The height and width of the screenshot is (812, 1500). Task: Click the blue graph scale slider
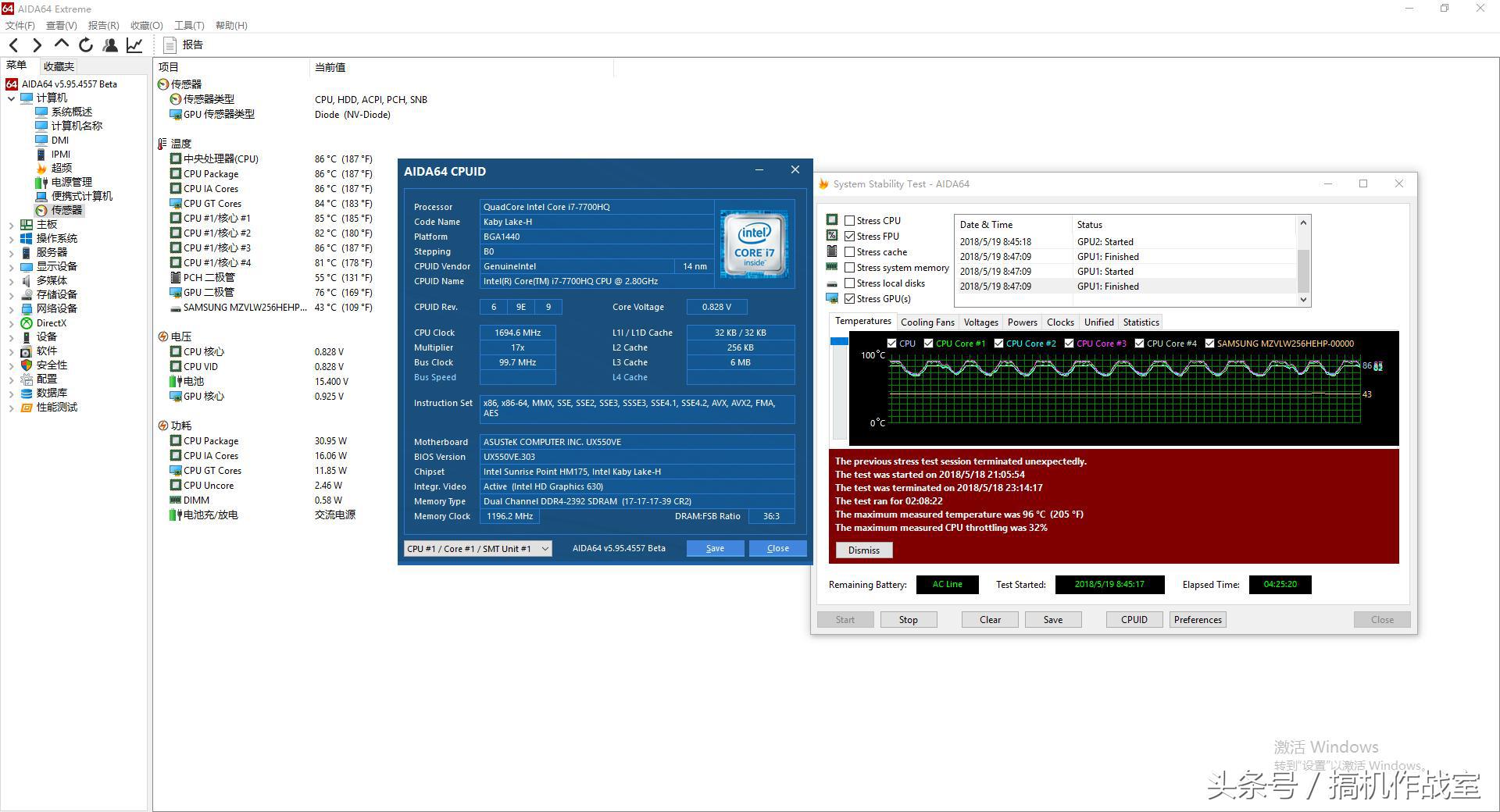click(839, 342)
